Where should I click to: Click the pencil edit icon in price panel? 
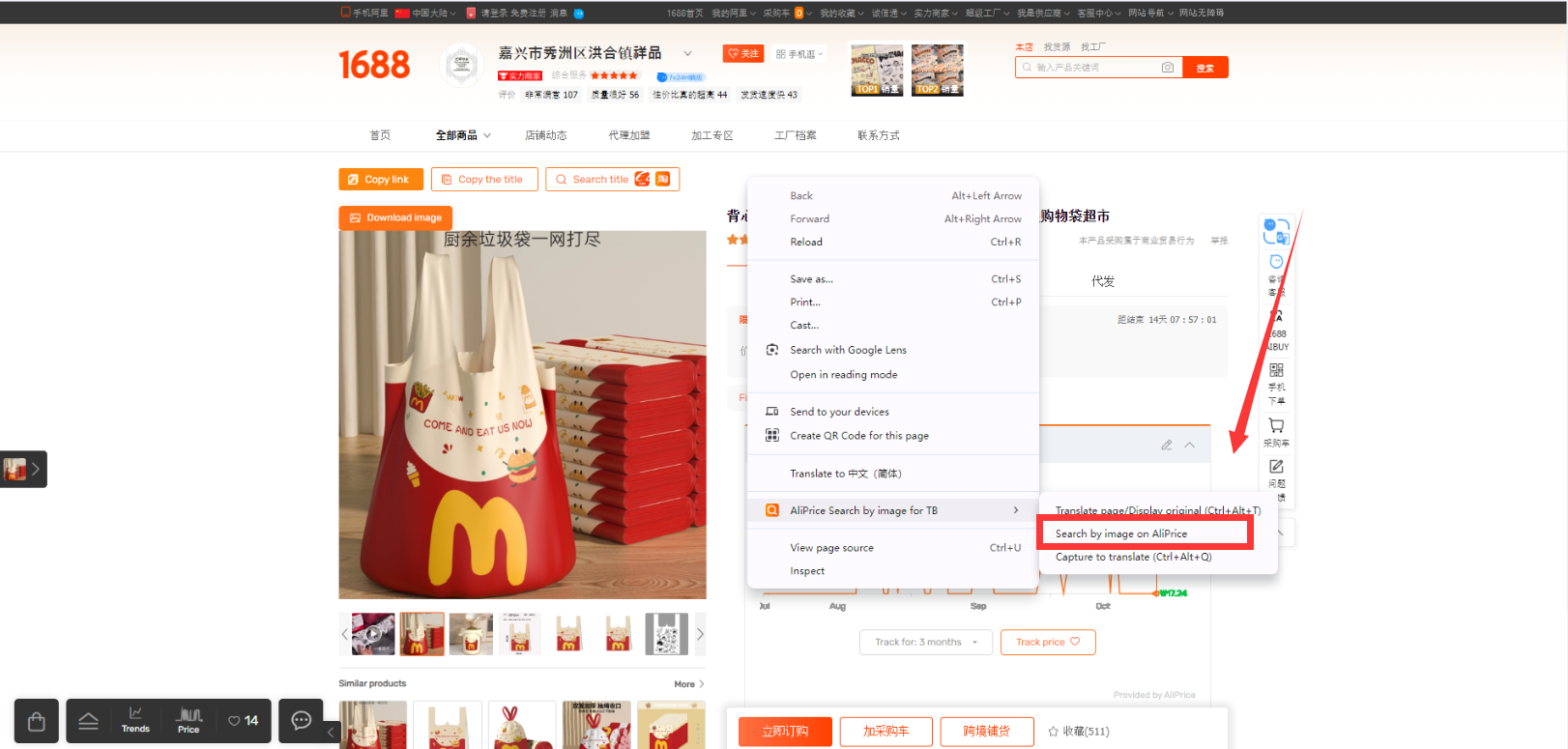(1167, 446)
